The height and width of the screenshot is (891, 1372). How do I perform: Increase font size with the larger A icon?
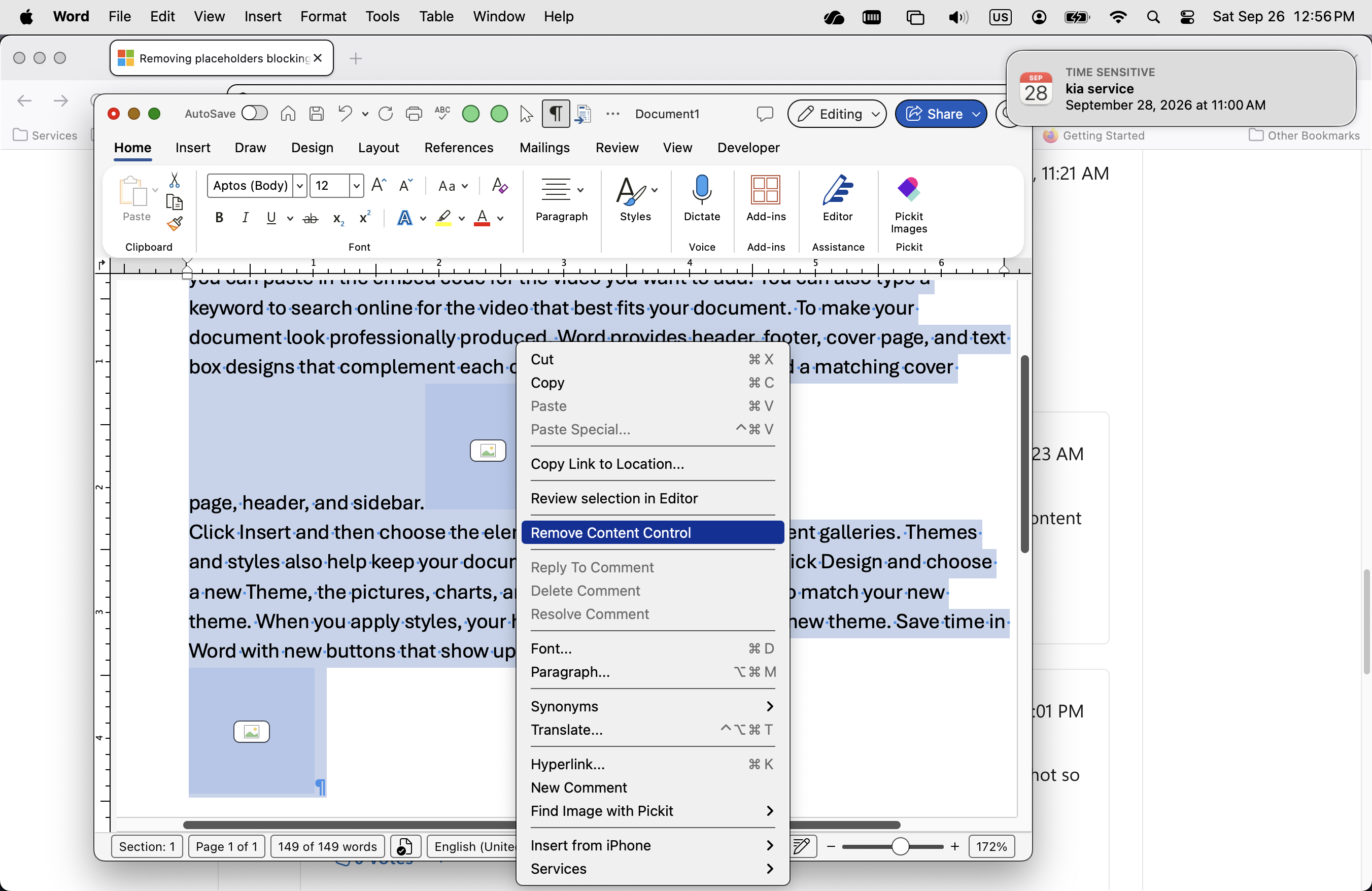click(x=379, y=185)
